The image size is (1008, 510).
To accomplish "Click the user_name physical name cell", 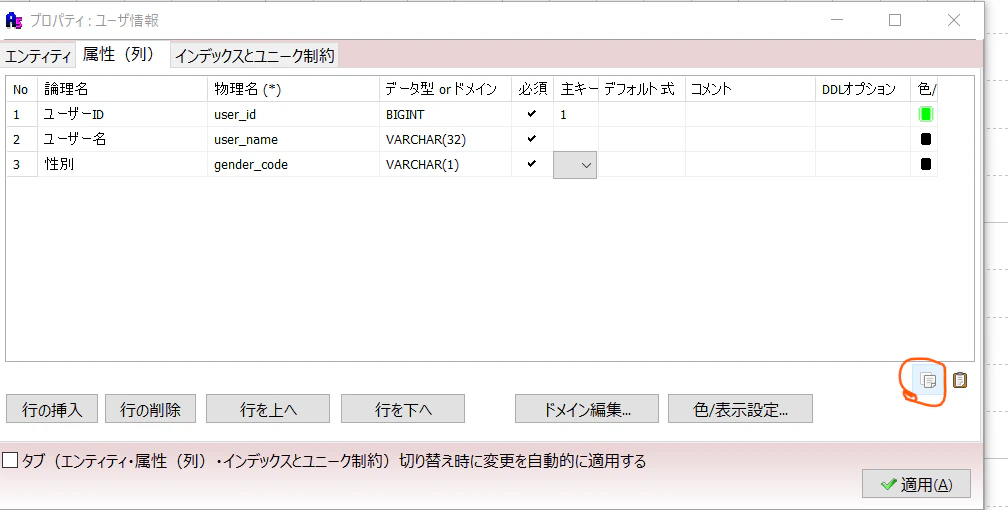I will point(294,139).
